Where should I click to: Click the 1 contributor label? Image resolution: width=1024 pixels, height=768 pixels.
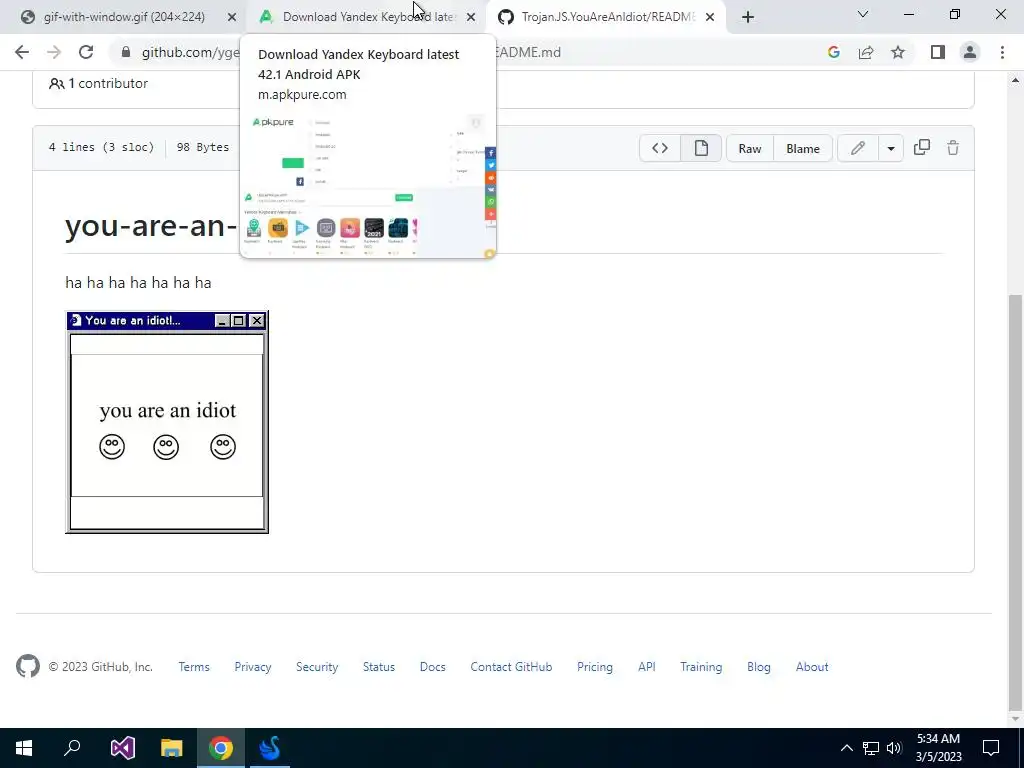point(99,83)
